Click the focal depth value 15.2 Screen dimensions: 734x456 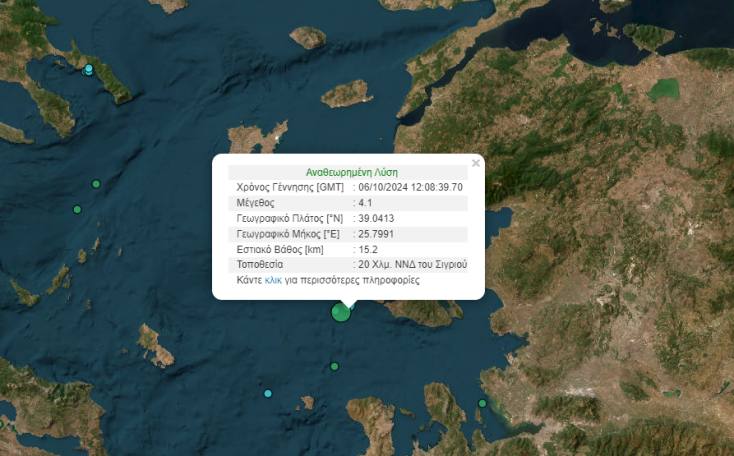click(x=367, y=249)
